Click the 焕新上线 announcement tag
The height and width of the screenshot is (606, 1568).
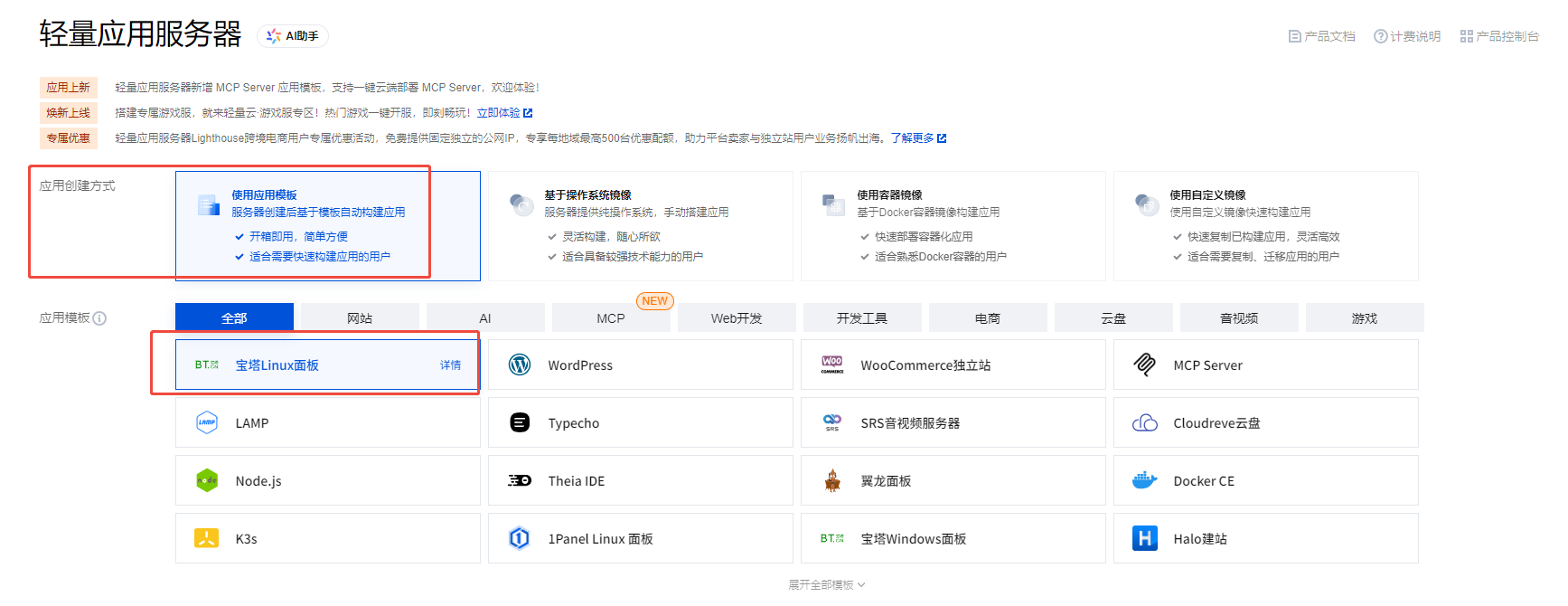pyautogui.click(x=68, y=113)
